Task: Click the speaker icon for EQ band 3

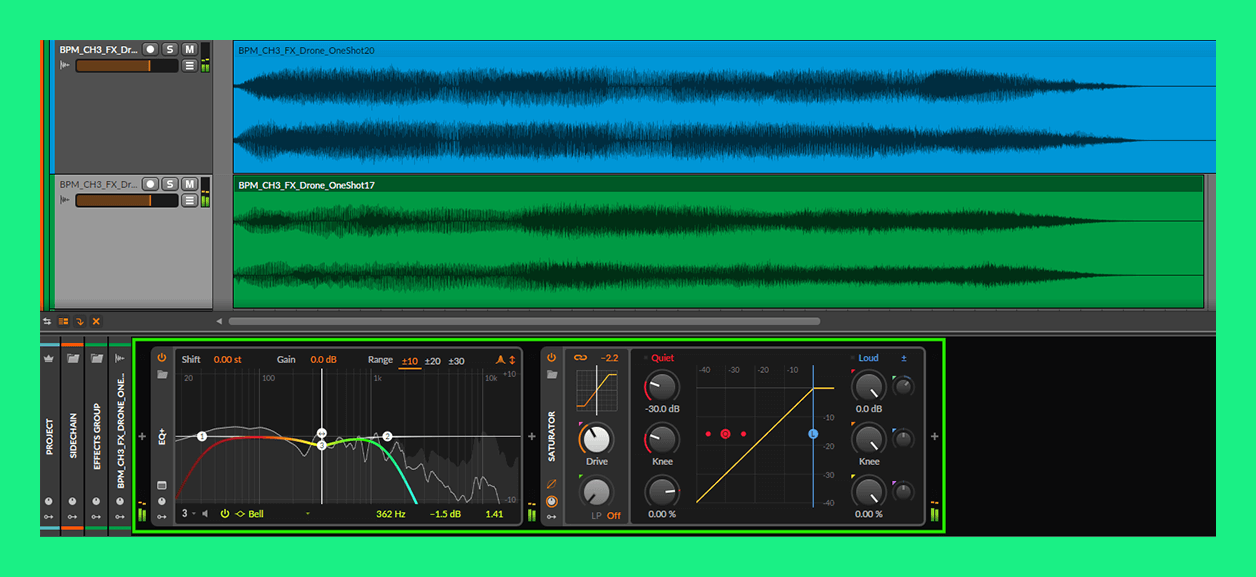Action: click(x=205, y=514)
